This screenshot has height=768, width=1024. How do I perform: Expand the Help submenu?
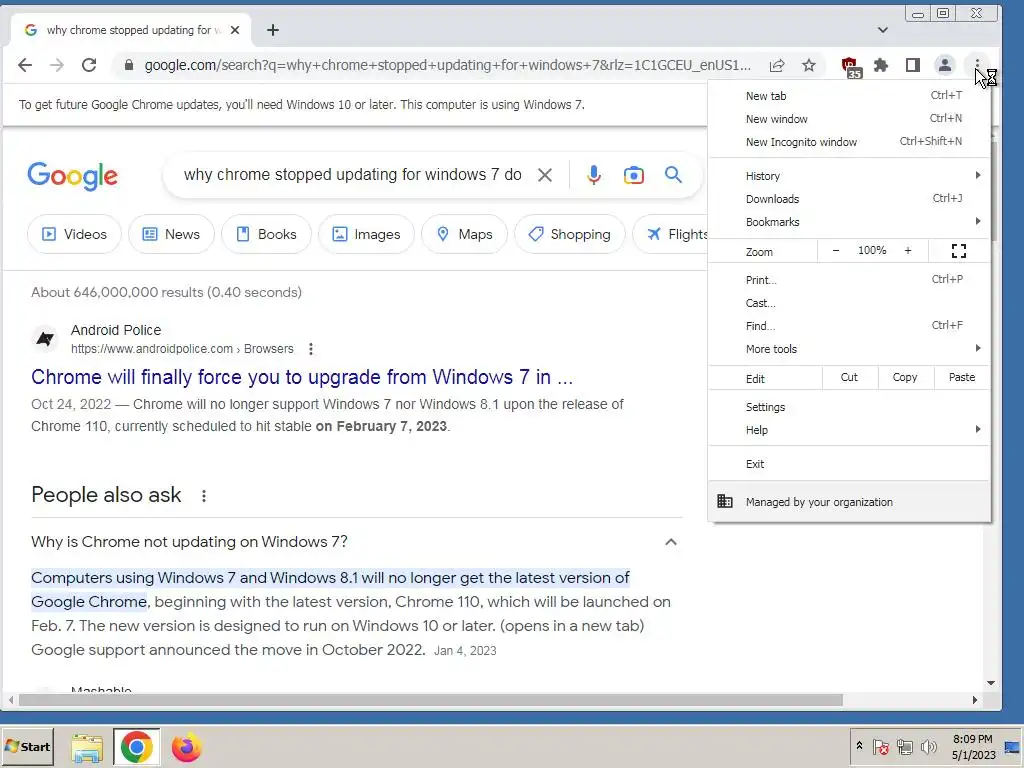coord(850,430)
